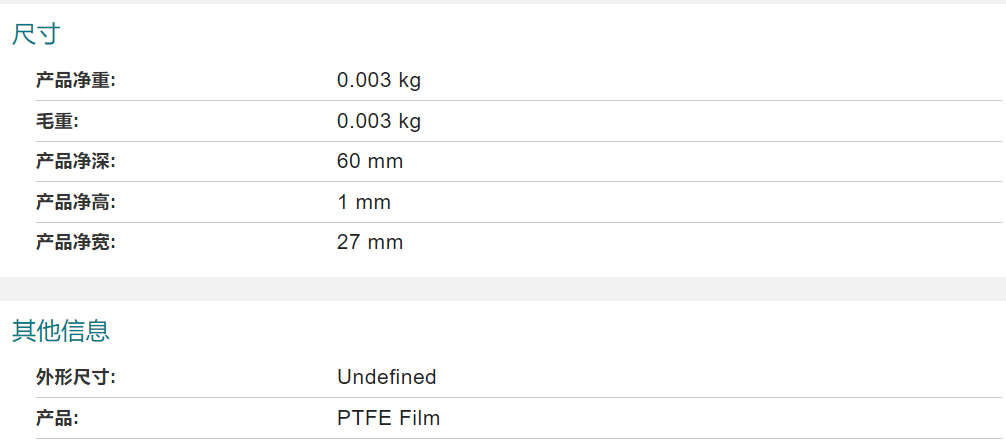Click the 0.003 kg net weight value
The image size is (1006, 441).
(379, 81)
